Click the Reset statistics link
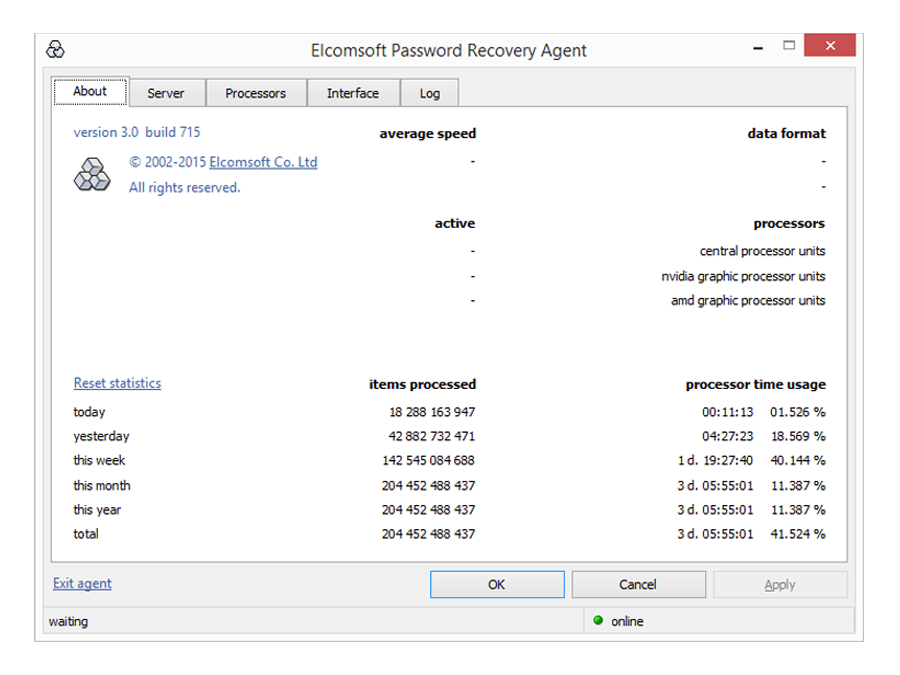This screenshot has height=675, width=900. [x=117, y=383]
